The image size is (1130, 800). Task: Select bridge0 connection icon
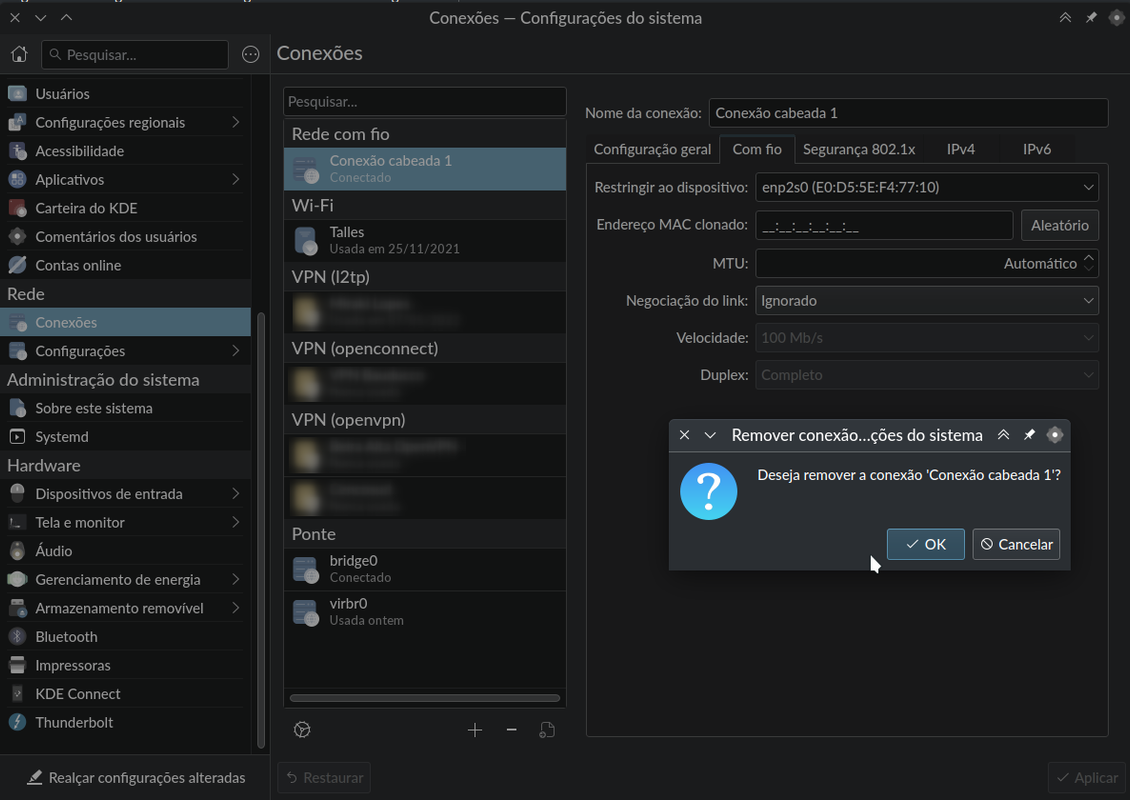click(306, 569)
